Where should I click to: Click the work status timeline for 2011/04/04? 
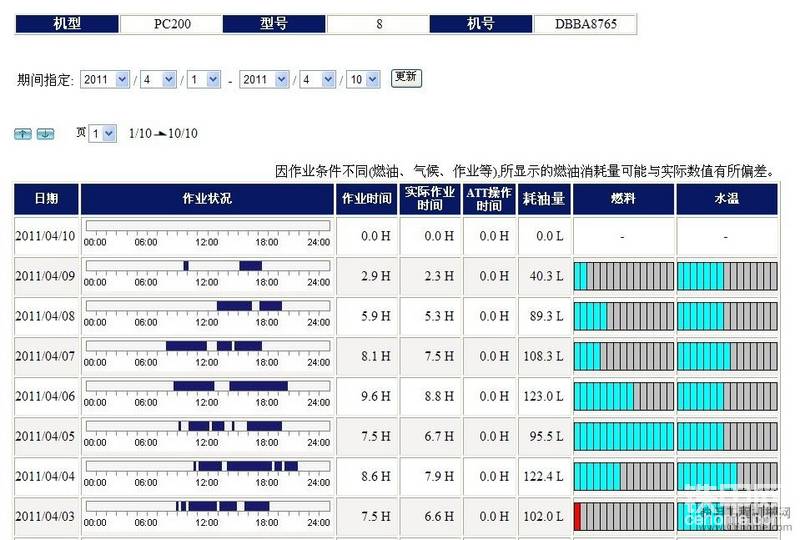tap(208, 467)
